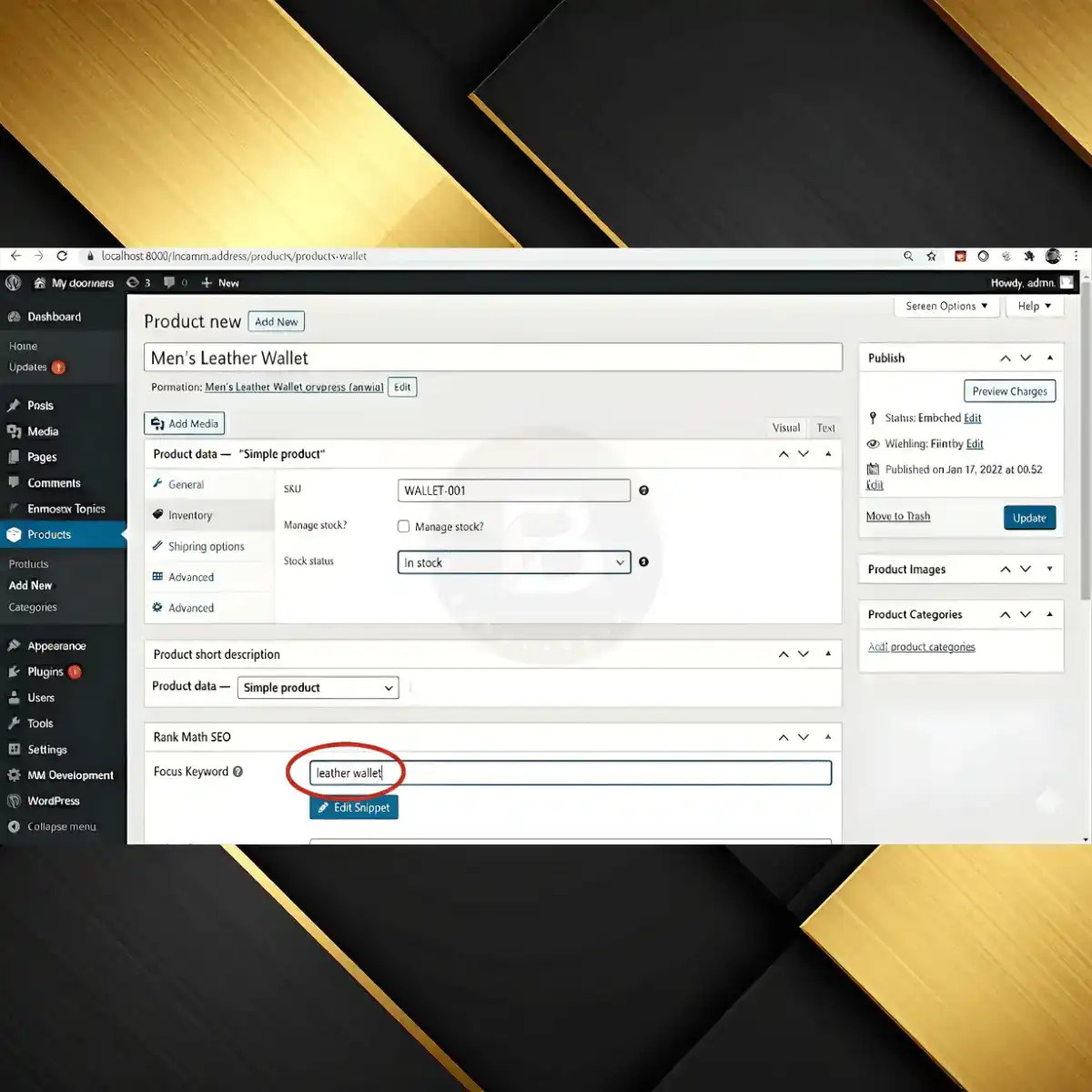Click the help icon beside Stock status
This screenshot has width=1092, height=1092.
643,562
